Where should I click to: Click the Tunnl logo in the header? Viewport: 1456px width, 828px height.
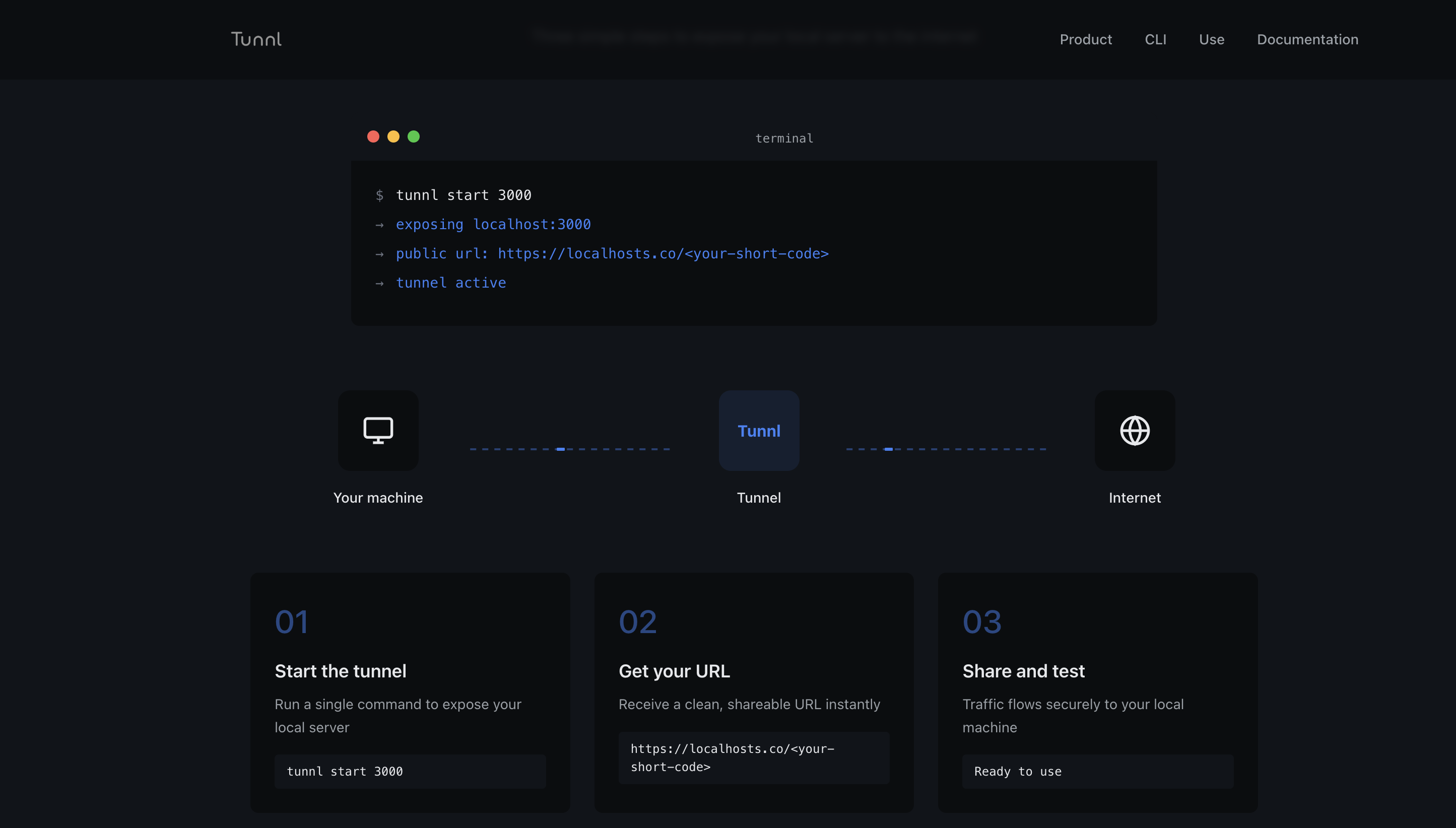(x=256, y=39)
